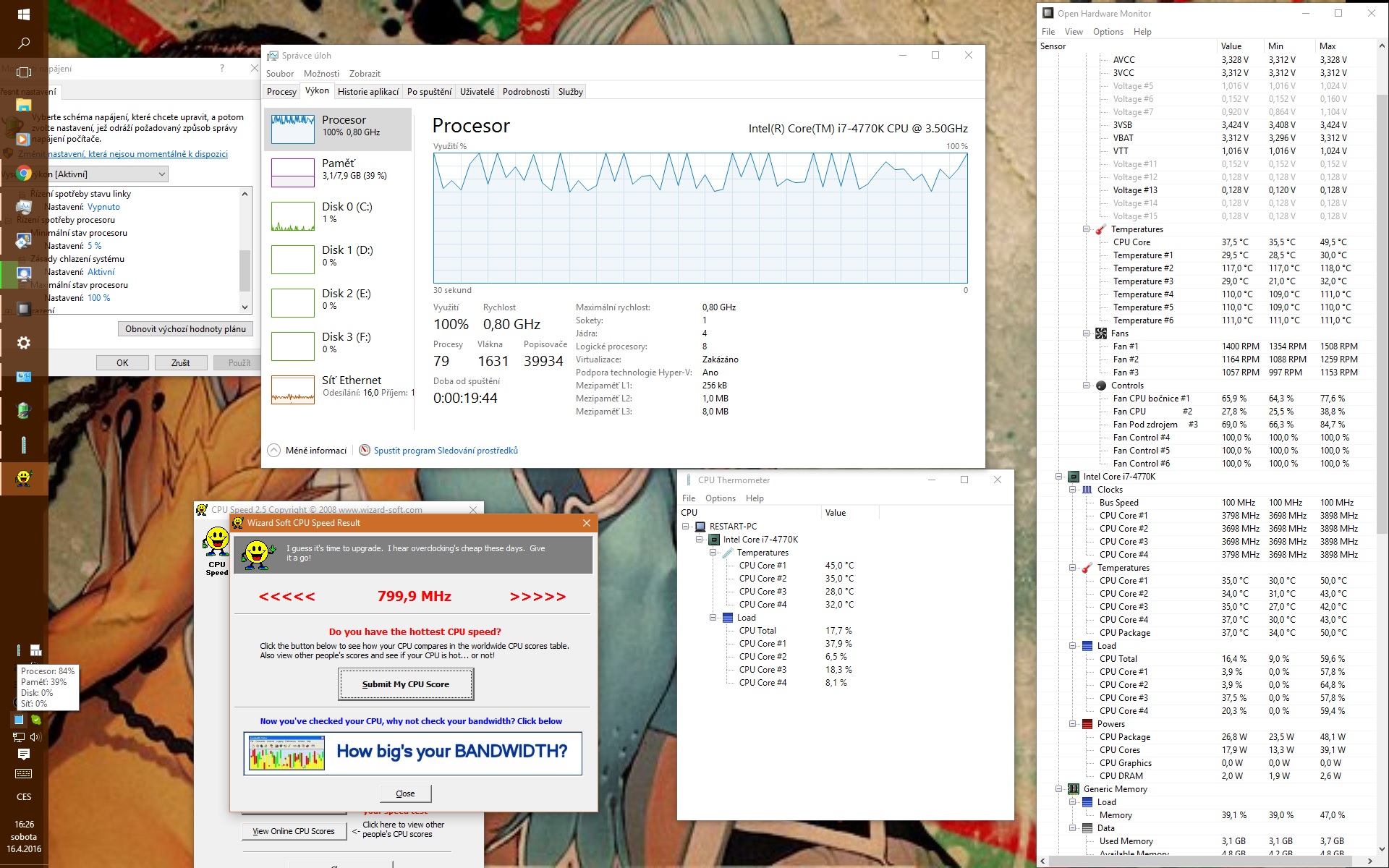Open the Action Center notification icon
The height and width of the screenshot is (868, 1389).
click(24, 754)
